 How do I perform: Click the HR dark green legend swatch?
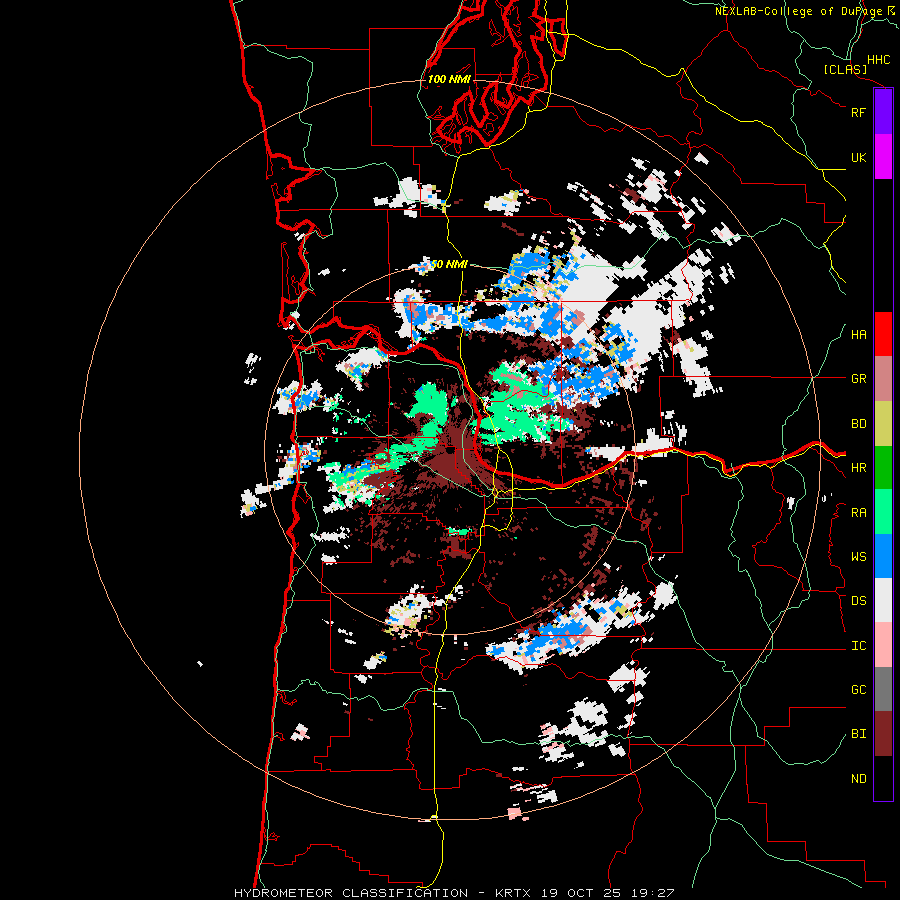tap(883, 468)
